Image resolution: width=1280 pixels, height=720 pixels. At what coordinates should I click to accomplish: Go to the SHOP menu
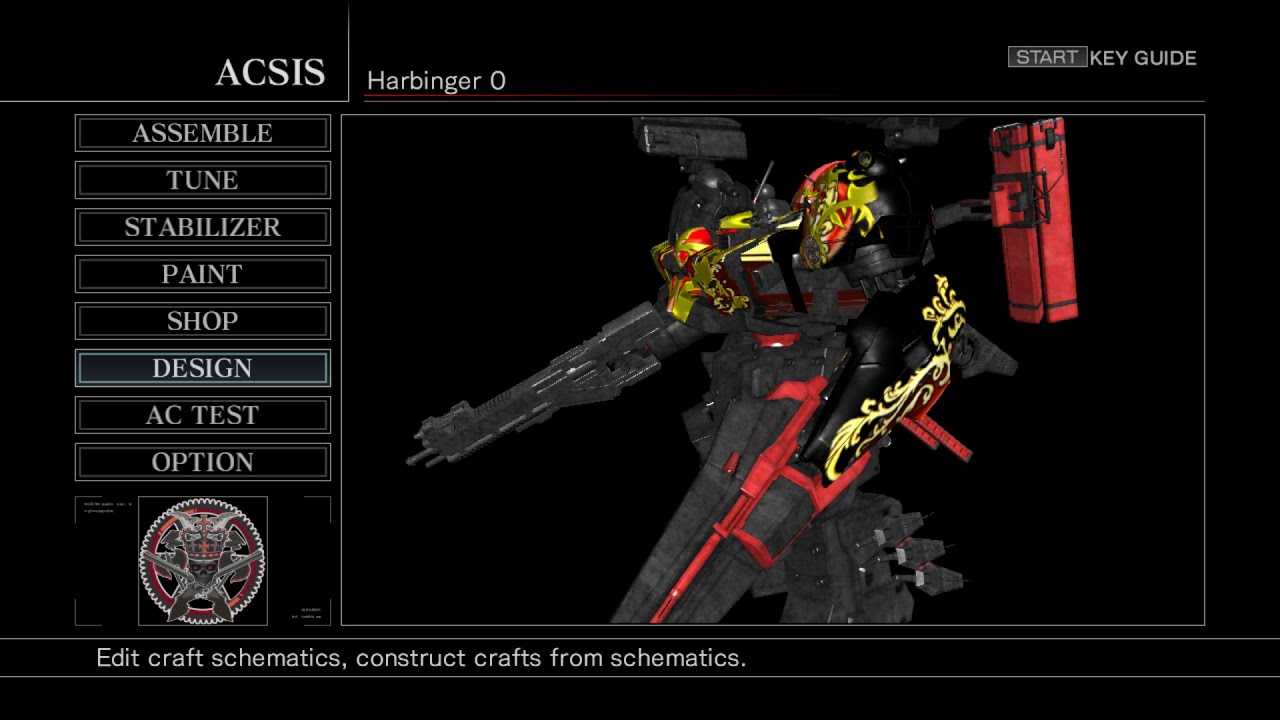[202, 321]
